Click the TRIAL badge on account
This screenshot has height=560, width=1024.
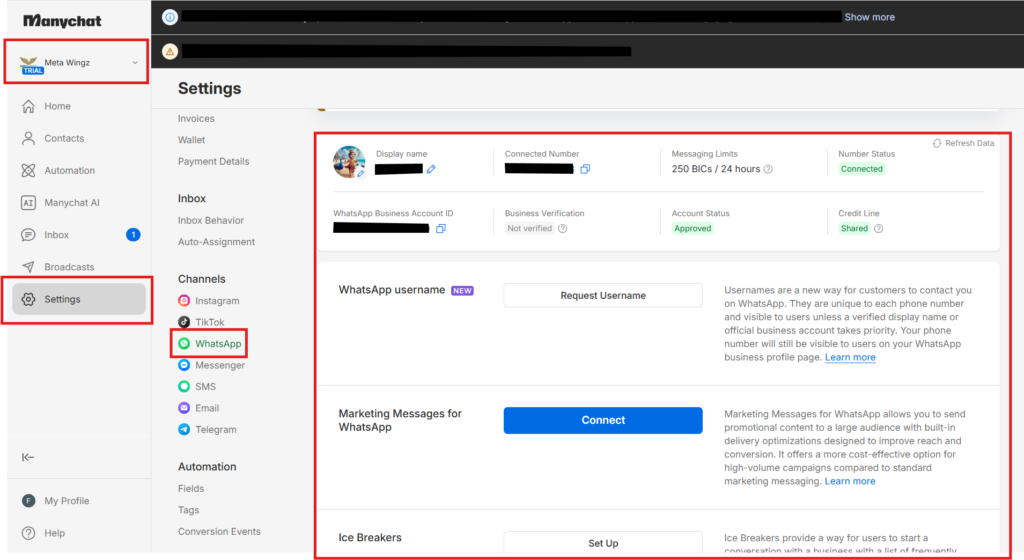click(x=33, y=70)
